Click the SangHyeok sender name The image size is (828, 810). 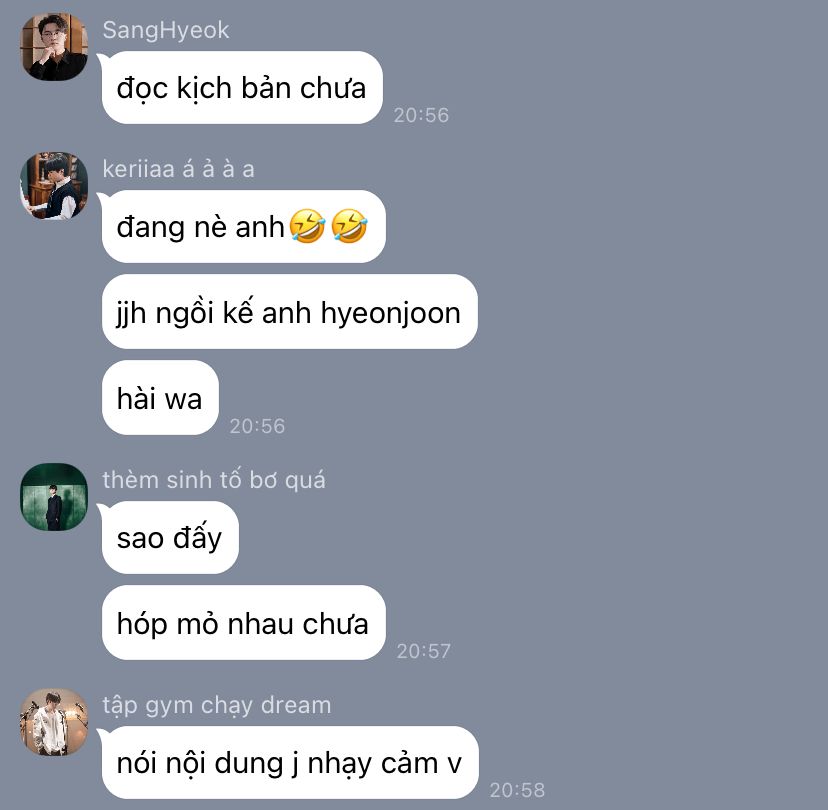[x=166, y=30]
